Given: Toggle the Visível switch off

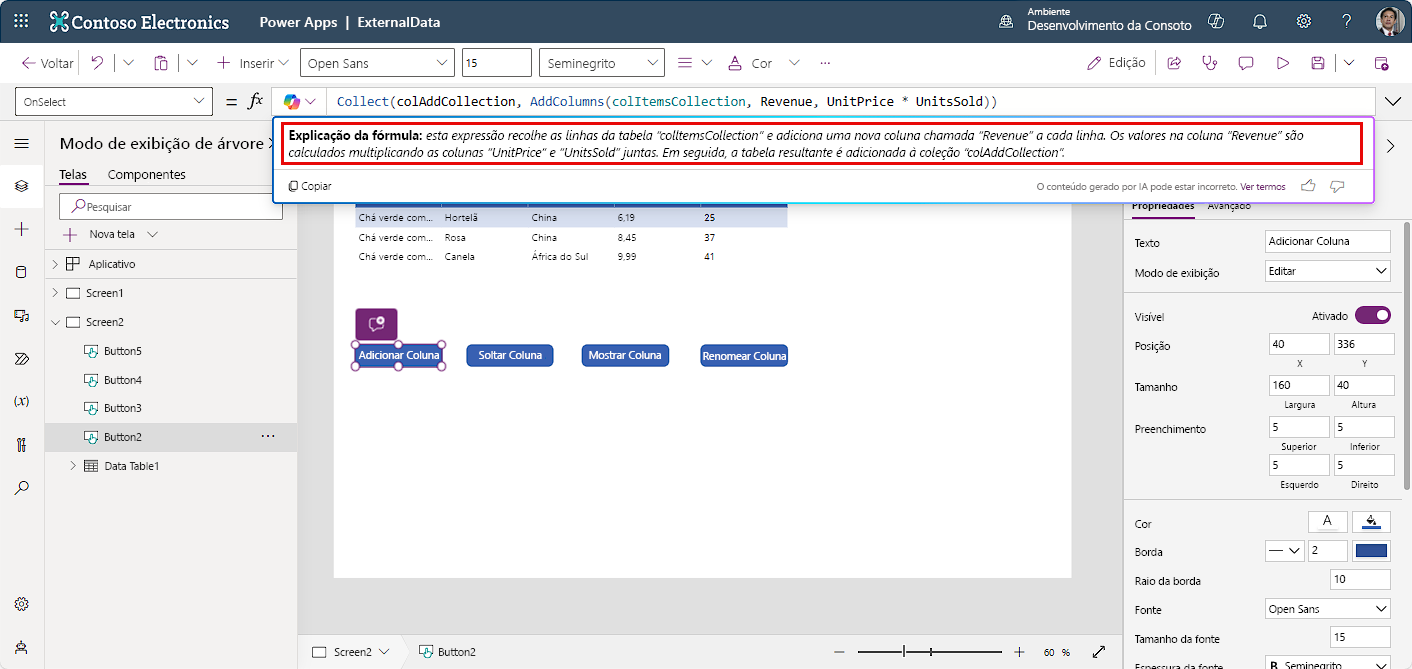Looking at the screenshot, I should (x=1372, y=316).
